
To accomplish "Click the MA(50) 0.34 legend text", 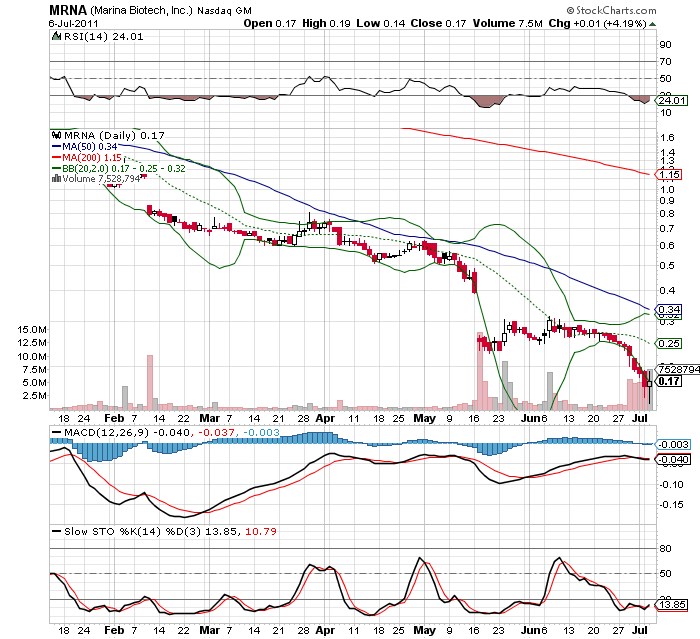I will point(90,146).
